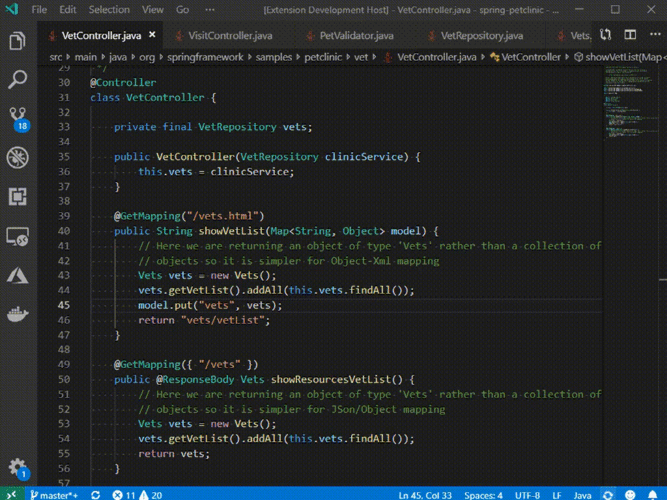Viewport: 667px width, 500px height.
Task: Change end of line sequence LF
Action: [557, 495]
